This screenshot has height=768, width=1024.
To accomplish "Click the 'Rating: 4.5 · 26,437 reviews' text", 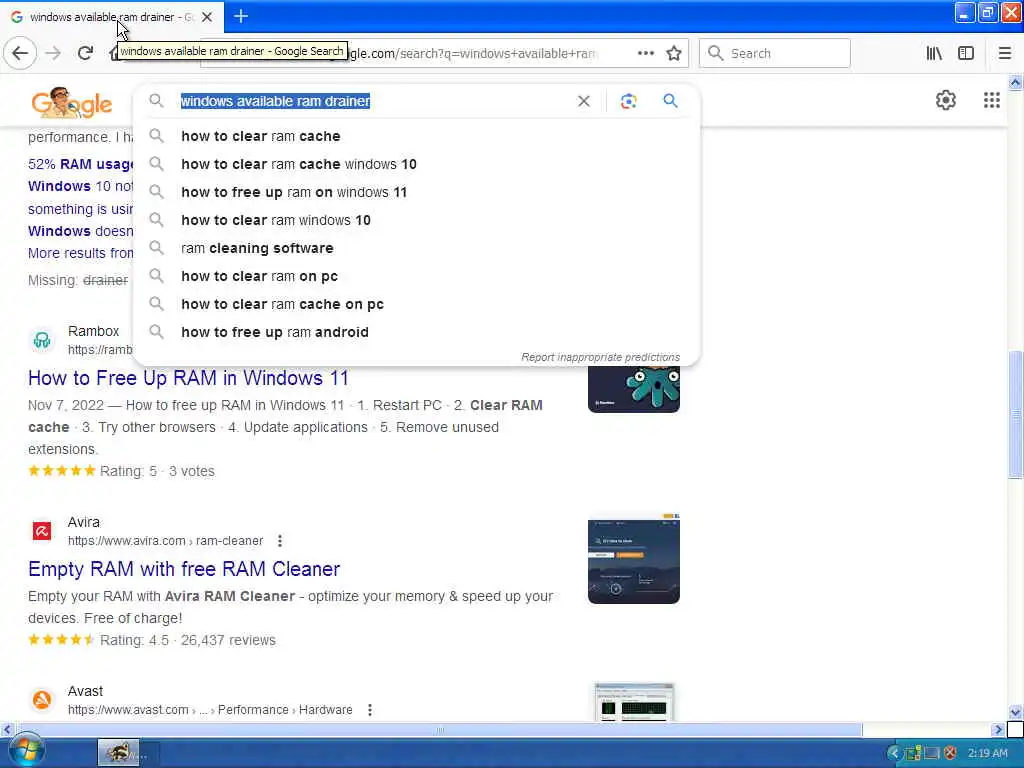I will pyautogui.click(x=187, y=640).
